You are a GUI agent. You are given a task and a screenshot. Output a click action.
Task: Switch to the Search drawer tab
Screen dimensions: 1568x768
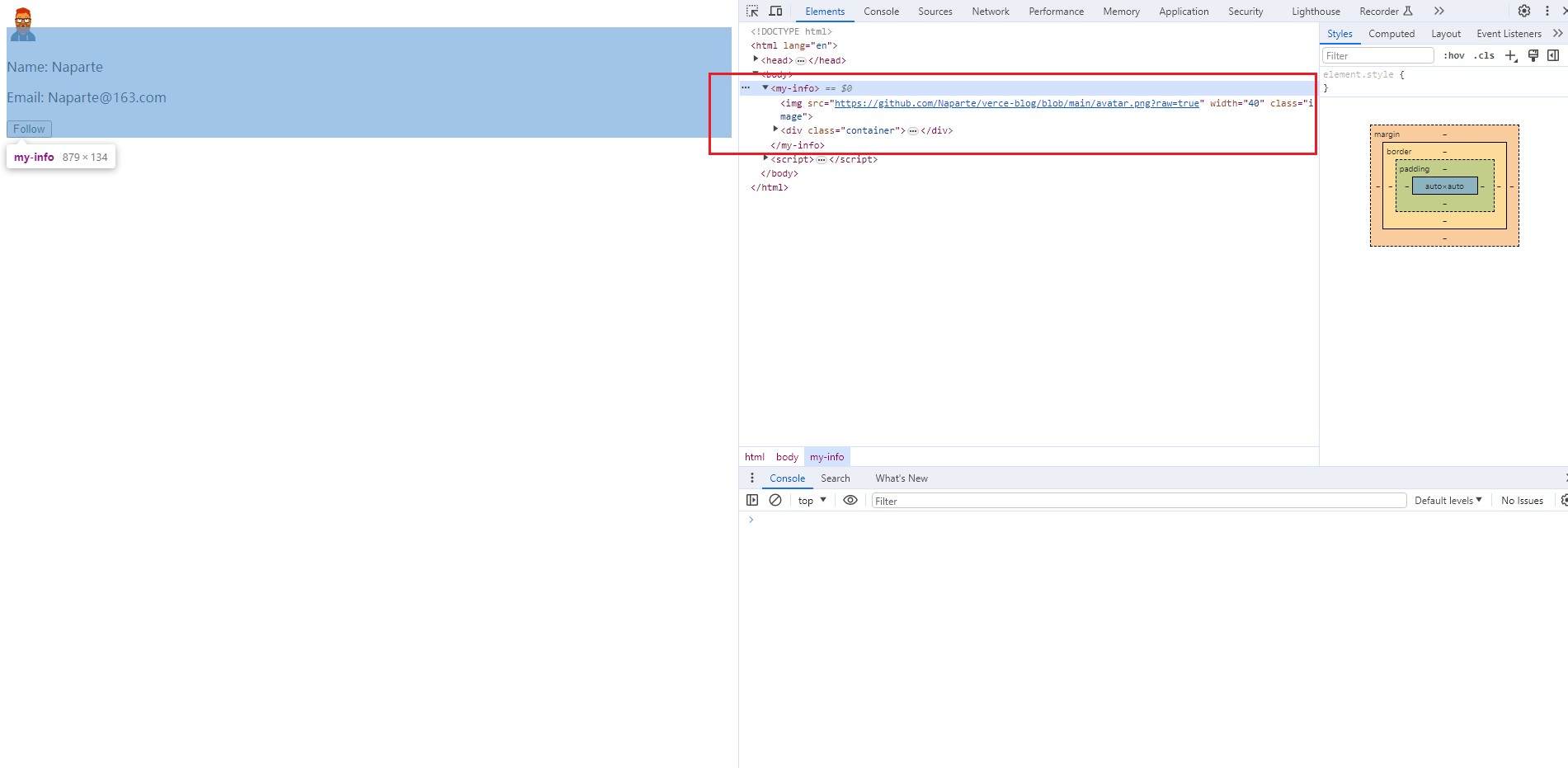(835, 478)
